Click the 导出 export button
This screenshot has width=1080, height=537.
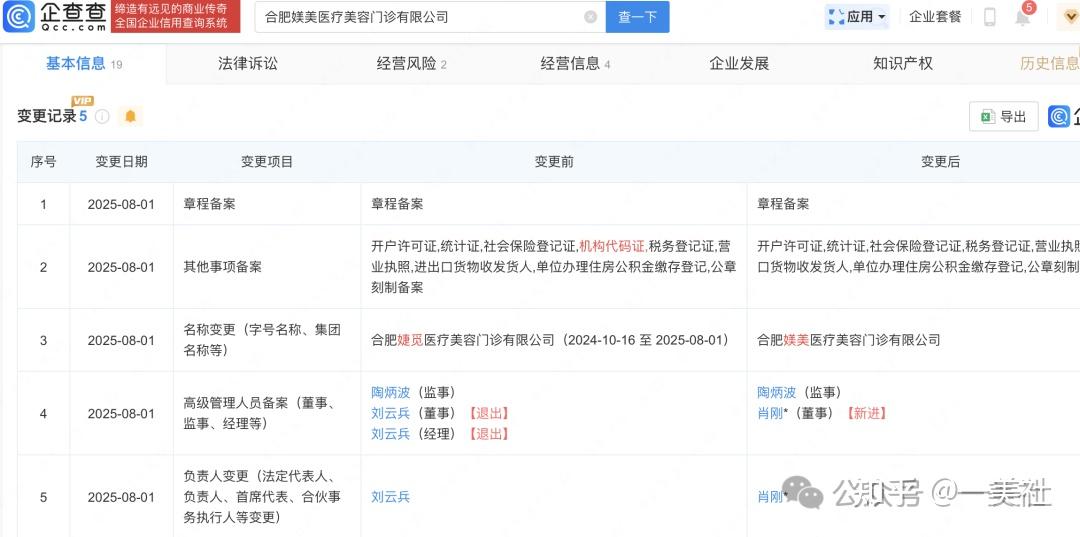click(1004, 117)
